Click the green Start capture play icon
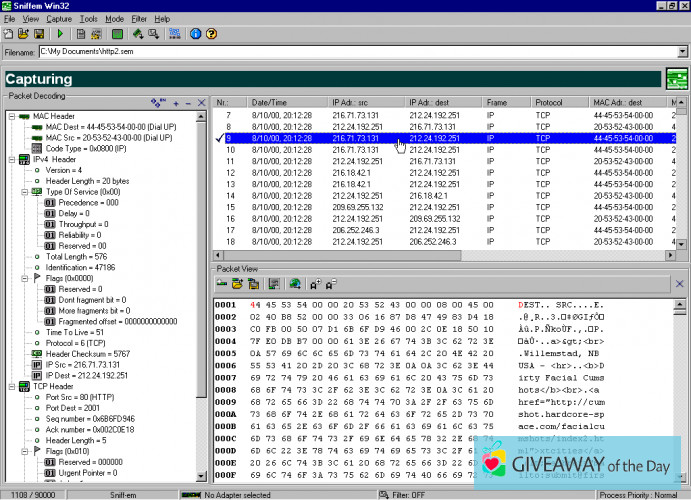The height and width of the screenshot is (500, 691). (61, 33)
